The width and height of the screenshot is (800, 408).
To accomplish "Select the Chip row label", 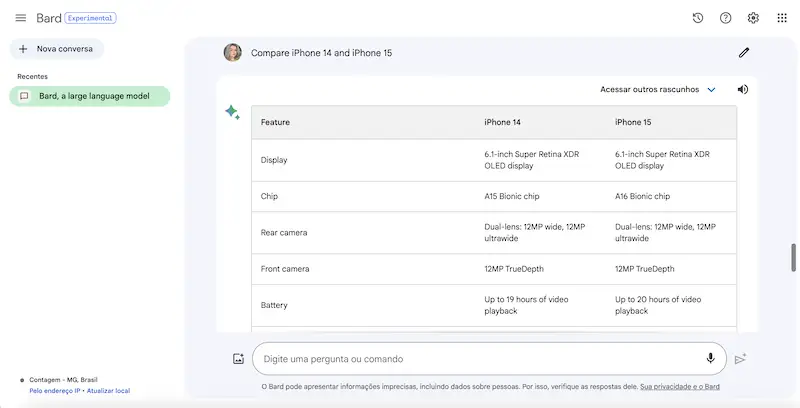I will (x=269, y=196).
